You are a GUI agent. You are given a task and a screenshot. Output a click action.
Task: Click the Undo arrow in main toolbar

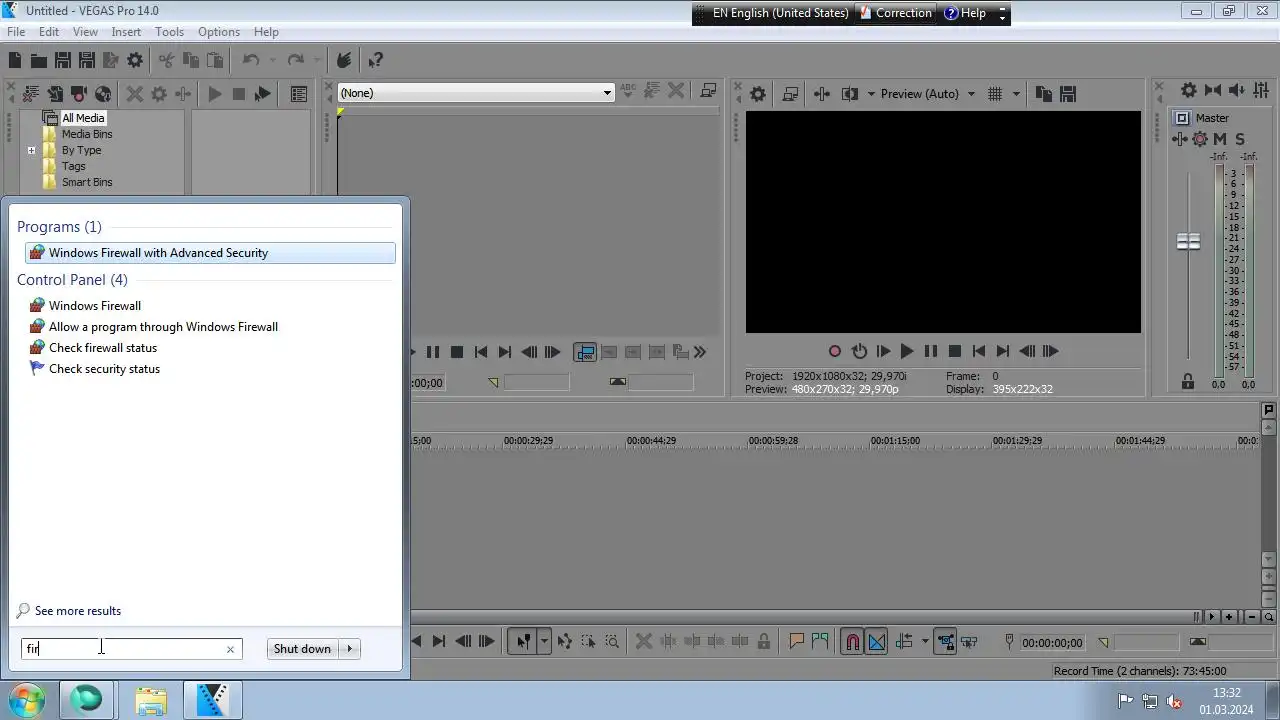[250, 61]
